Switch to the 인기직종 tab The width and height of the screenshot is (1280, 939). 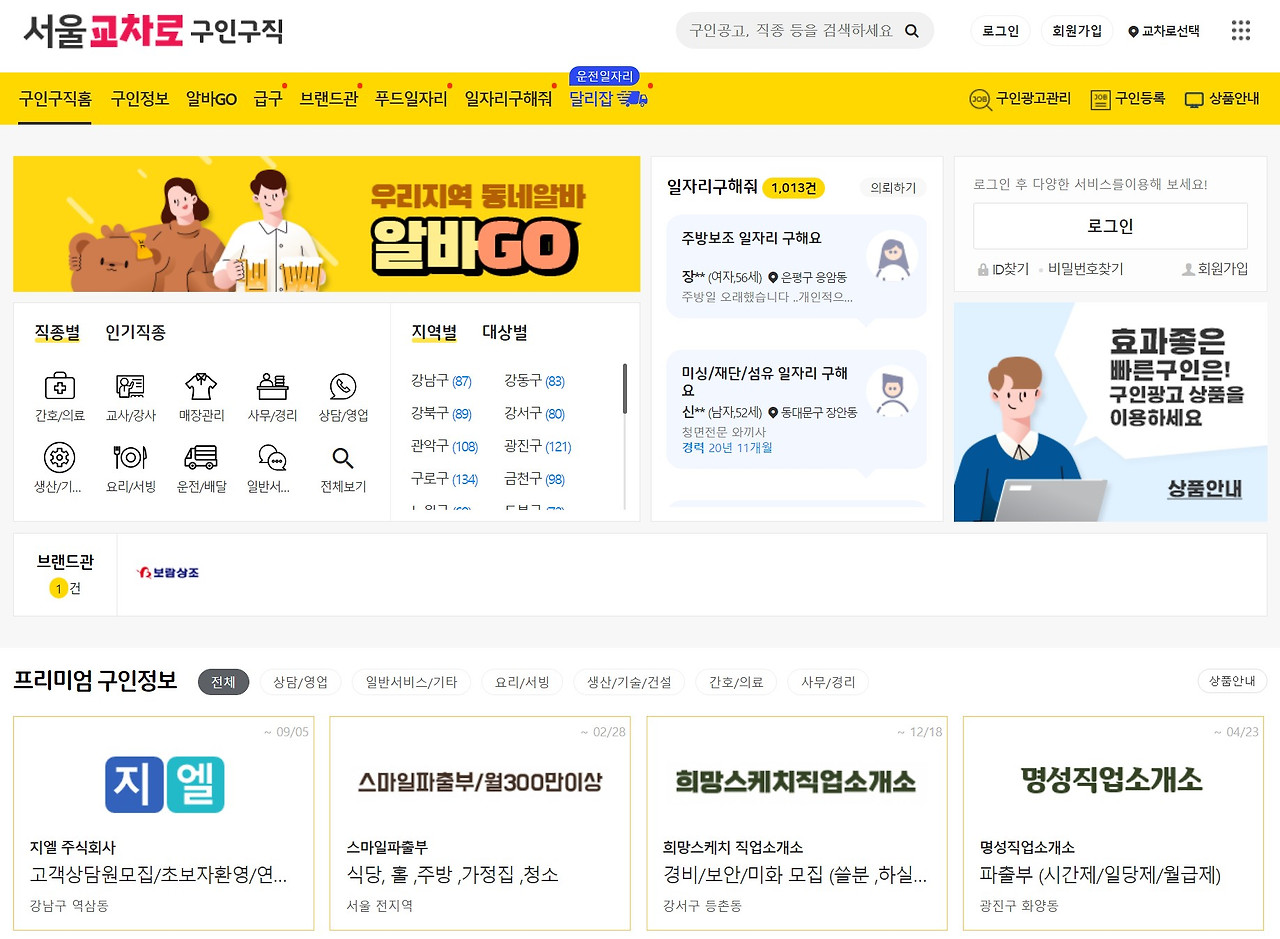coord(135,332)
